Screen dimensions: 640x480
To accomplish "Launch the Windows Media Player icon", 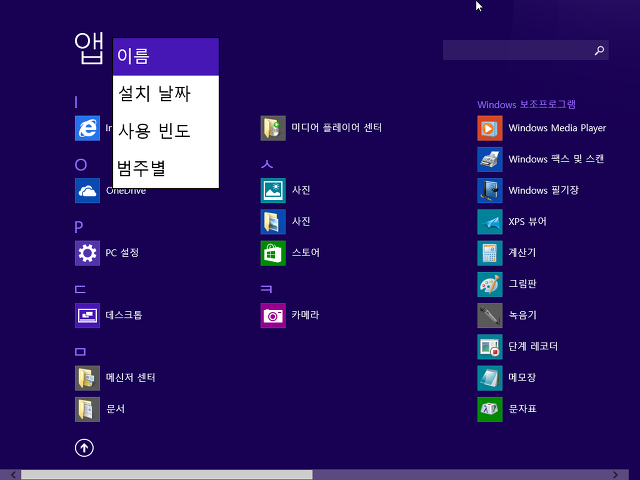I will [490, 128].
